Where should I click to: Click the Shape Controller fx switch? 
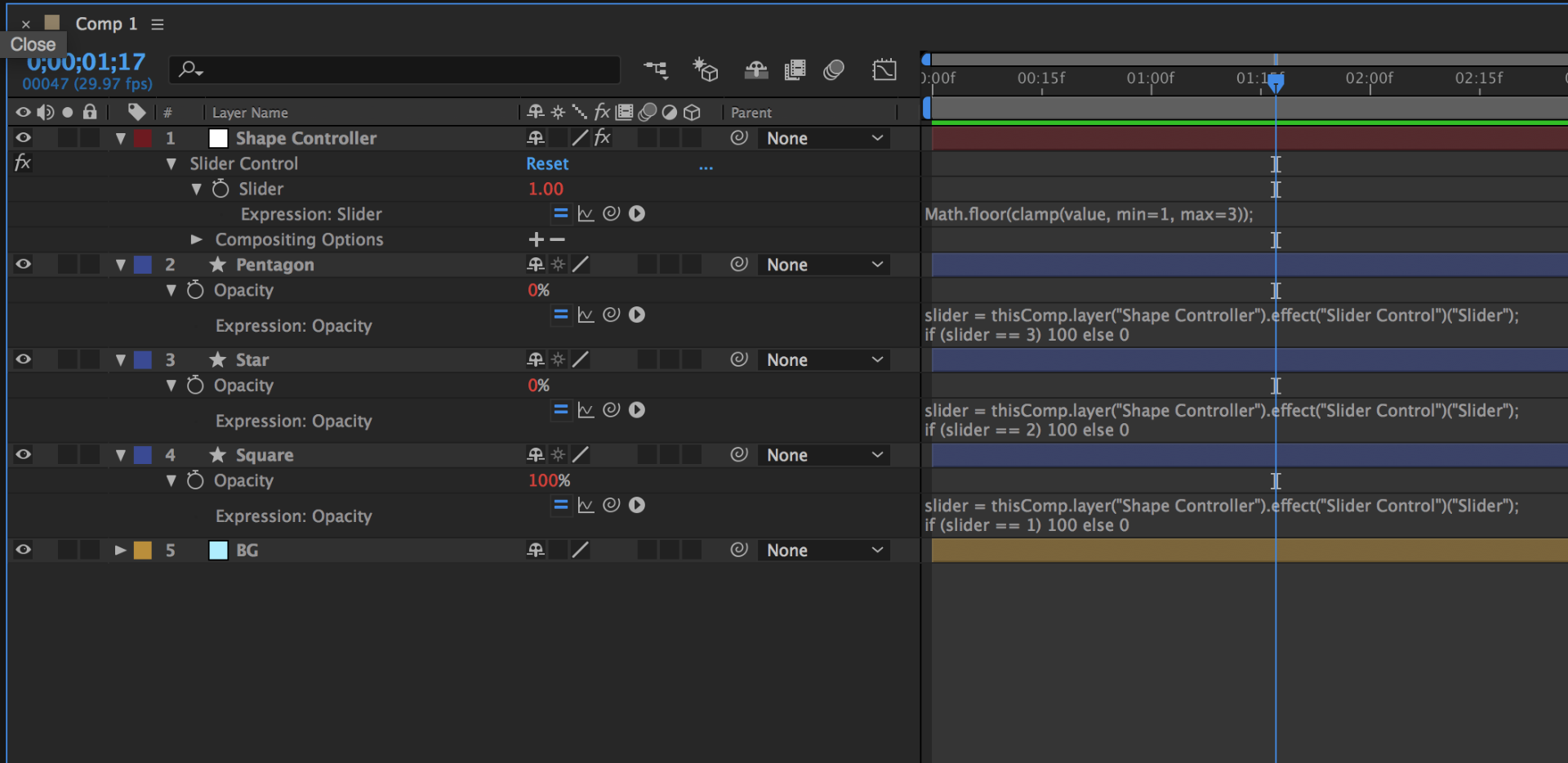point(603,138)
